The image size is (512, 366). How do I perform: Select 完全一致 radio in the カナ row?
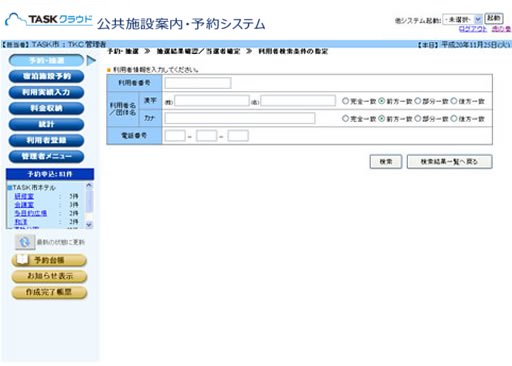pos(345,119)
